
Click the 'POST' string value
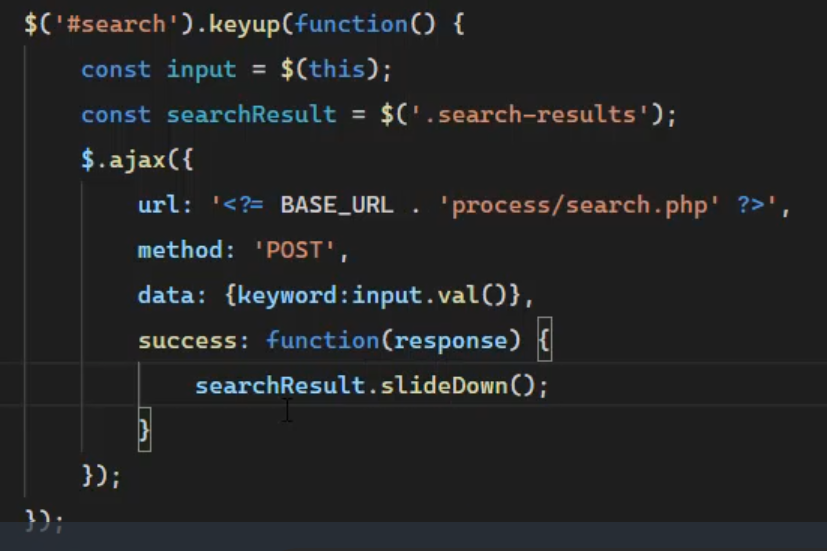(x=294, y=250)
